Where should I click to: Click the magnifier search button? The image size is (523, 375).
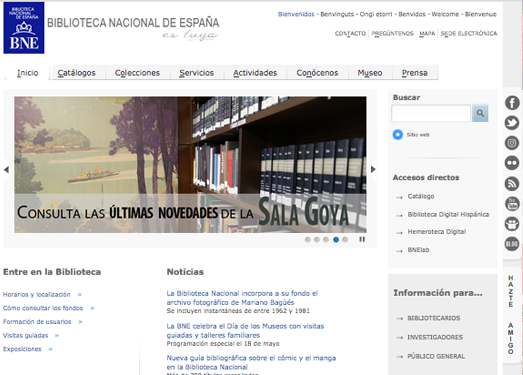pyautogui.click(x=480, y=113)
